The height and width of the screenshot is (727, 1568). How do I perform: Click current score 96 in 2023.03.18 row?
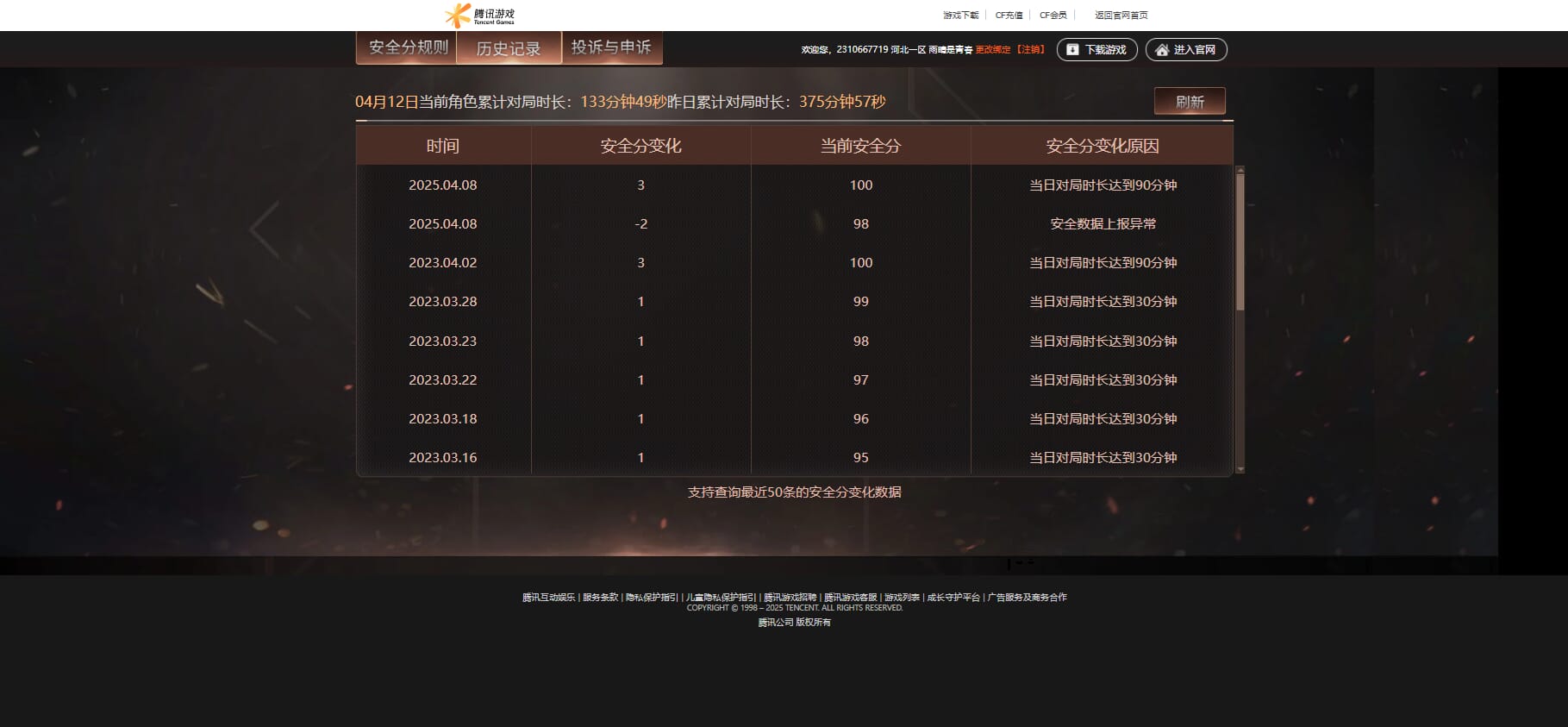[x=861, y=419]
